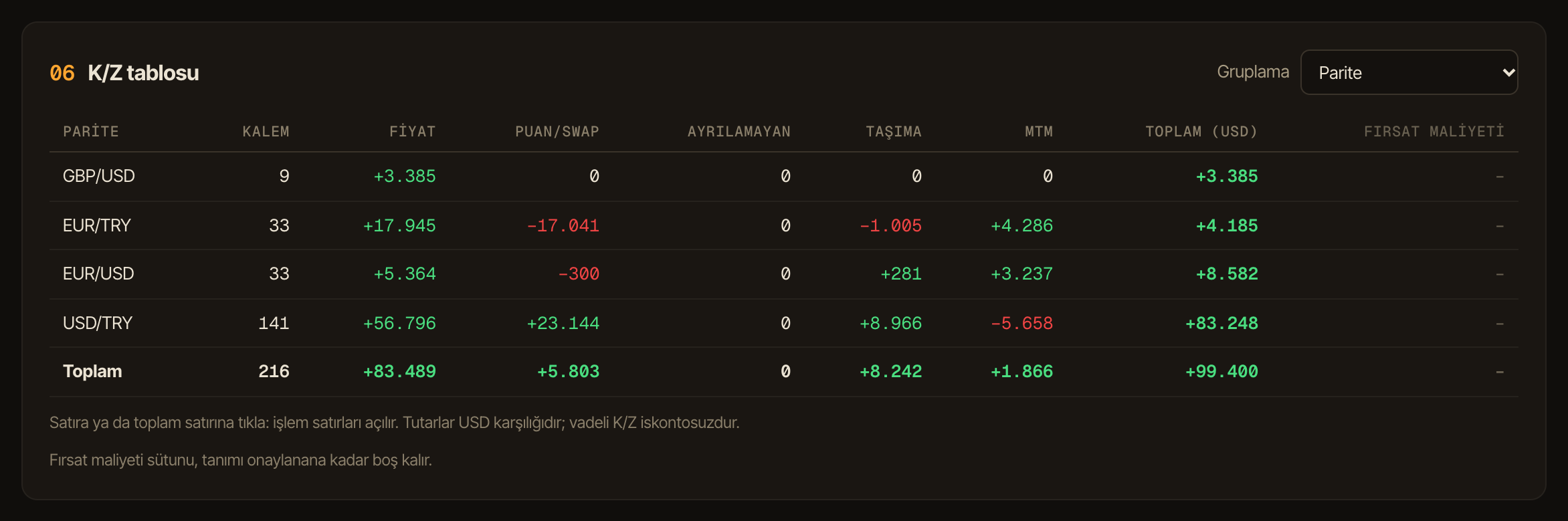Select the PUAN/SWAP column header
Image resolution: width=1568 pixels, height=521 pixels.
[x=557, y=131]
